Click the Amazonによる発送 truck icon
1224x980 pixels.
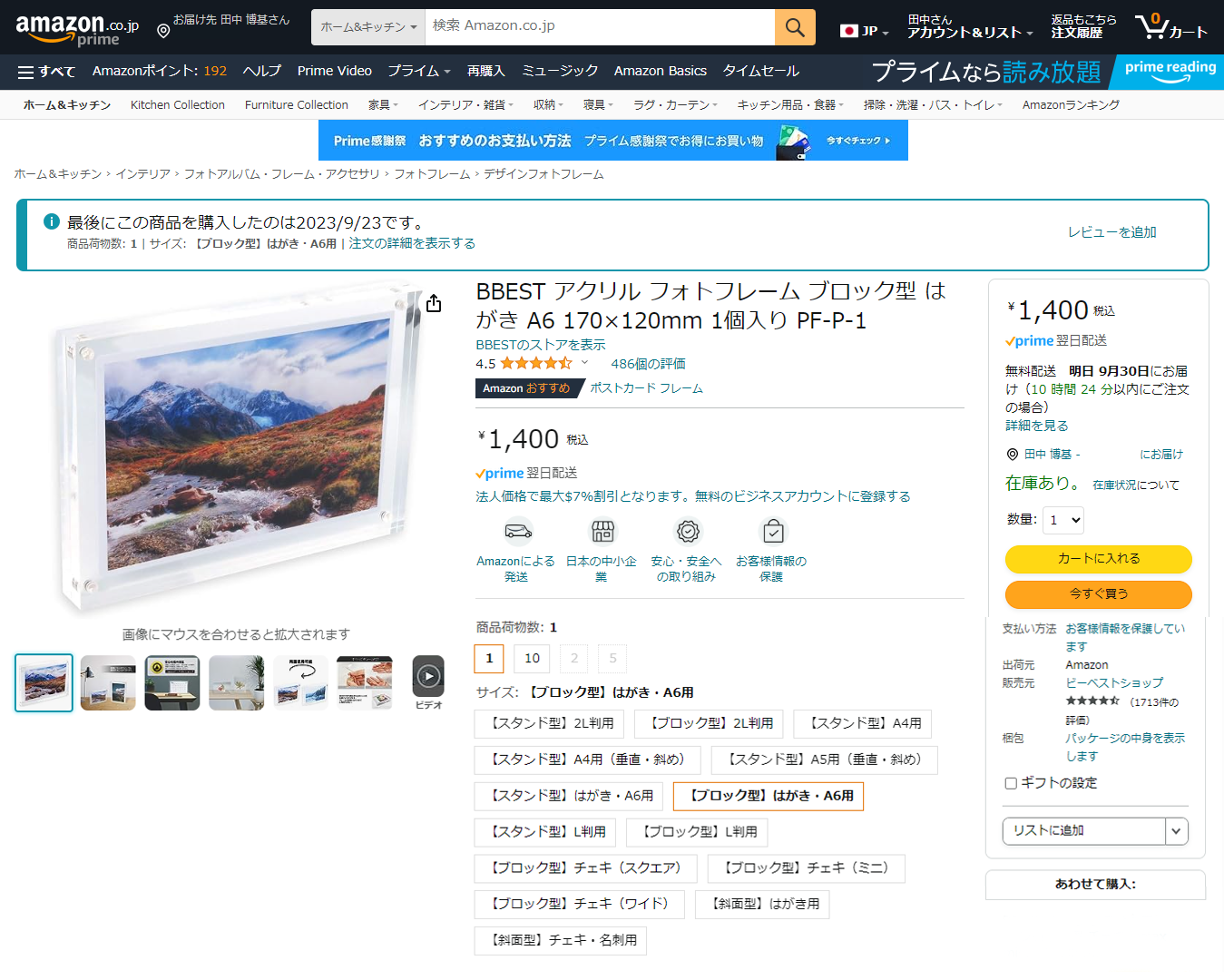[517, 531]
